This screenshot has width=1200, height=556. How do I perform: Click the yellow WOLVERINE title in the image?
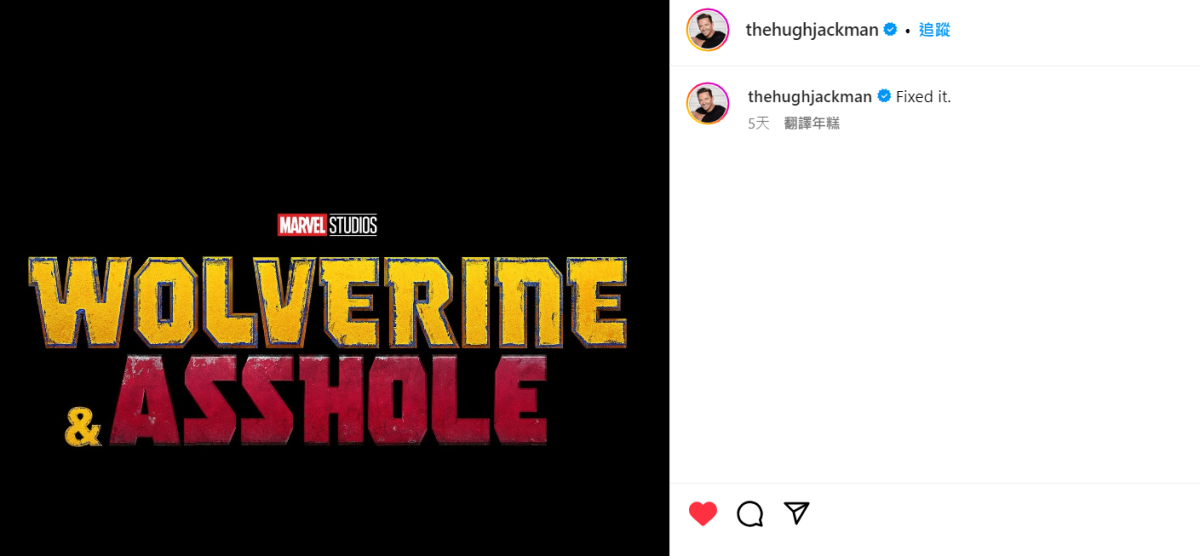click(x=328, y=301)
